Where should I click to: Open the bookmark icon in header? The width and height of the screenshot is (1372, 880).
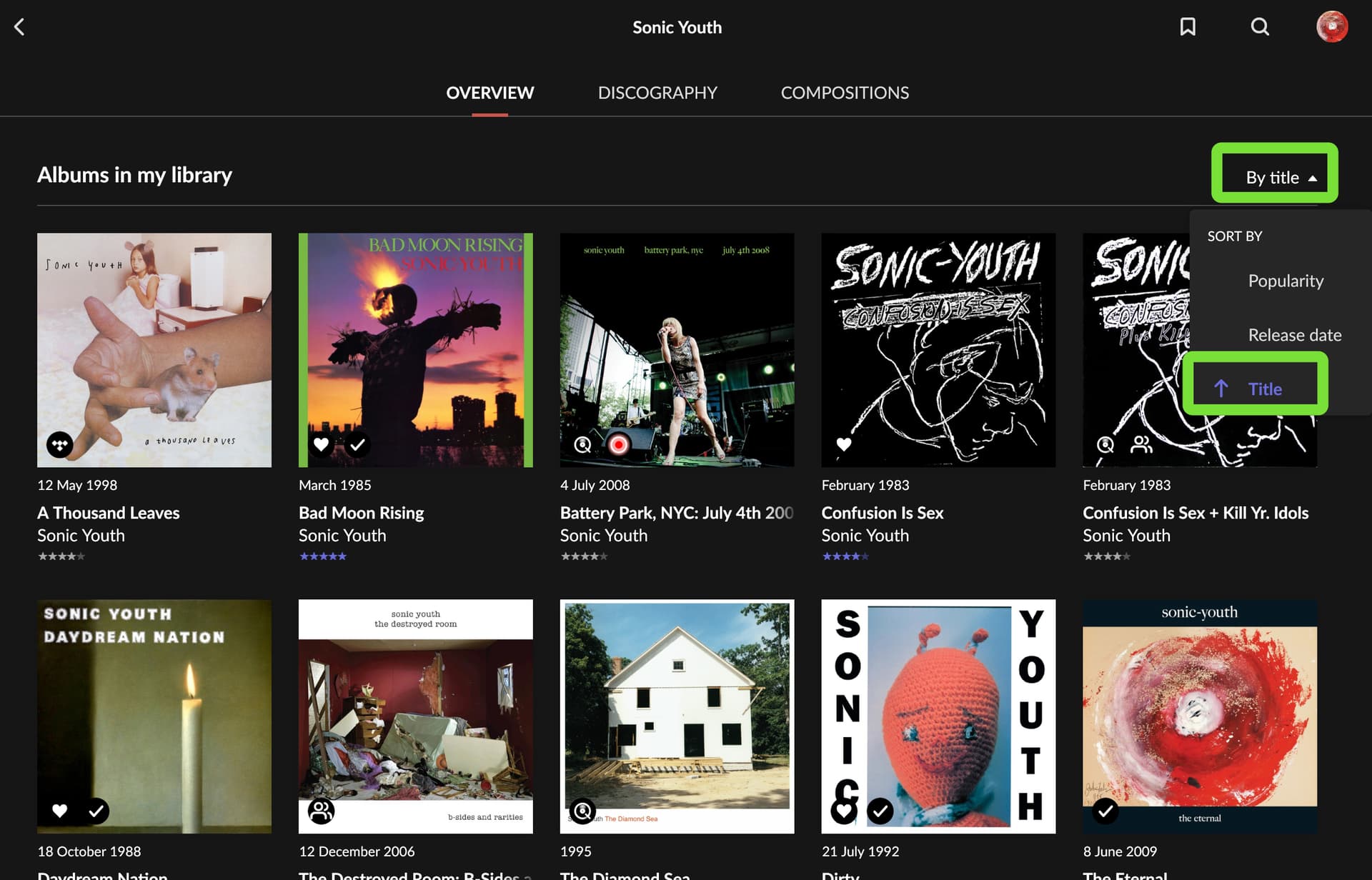(1188, 27)
